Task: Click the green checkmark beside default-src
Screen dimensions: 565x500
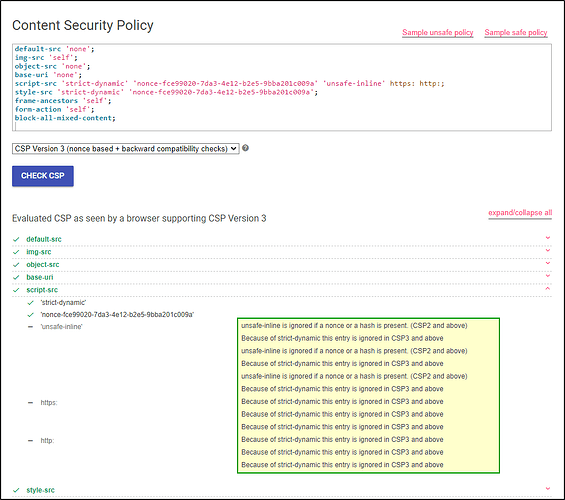Action: click(x=16, y=239)
